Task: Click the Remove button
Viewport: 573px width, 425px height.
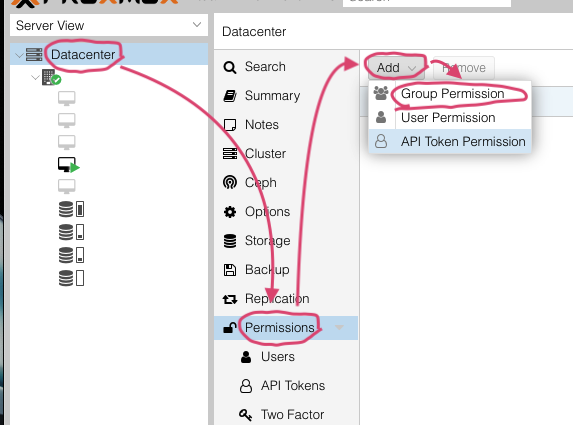Action: [x=464, y=68]
